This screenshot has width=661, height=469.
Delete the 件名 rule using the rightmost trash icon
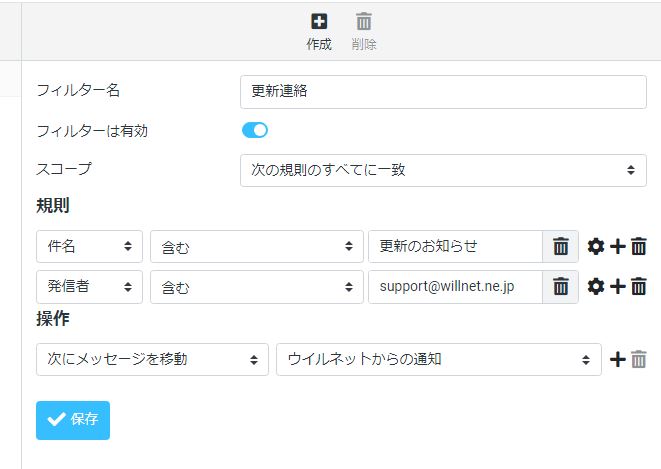click(x=639, y=246)
